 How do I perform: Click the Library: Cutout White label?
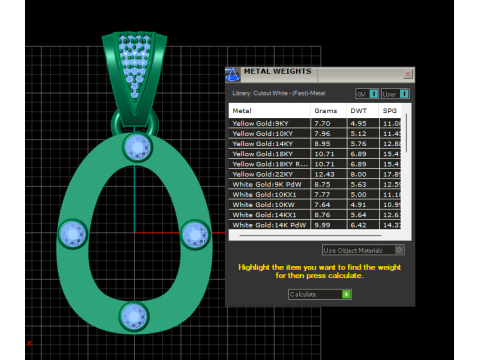279,93
